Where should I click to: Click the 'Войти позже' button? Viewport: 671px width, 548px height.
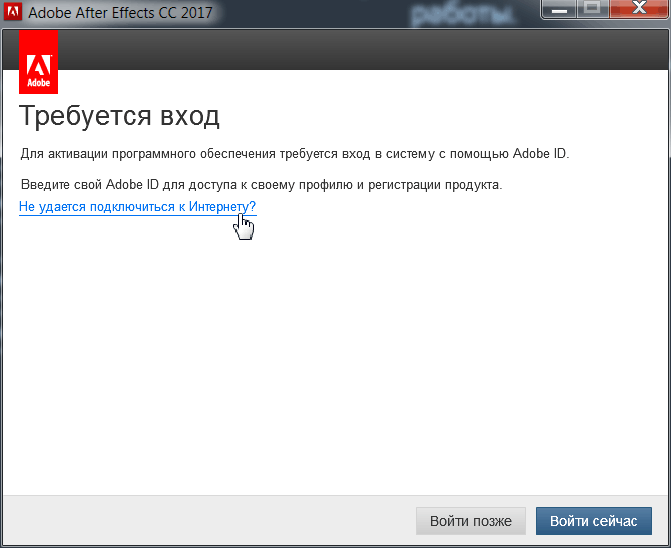pyautogui.click(x=471, y=521)
